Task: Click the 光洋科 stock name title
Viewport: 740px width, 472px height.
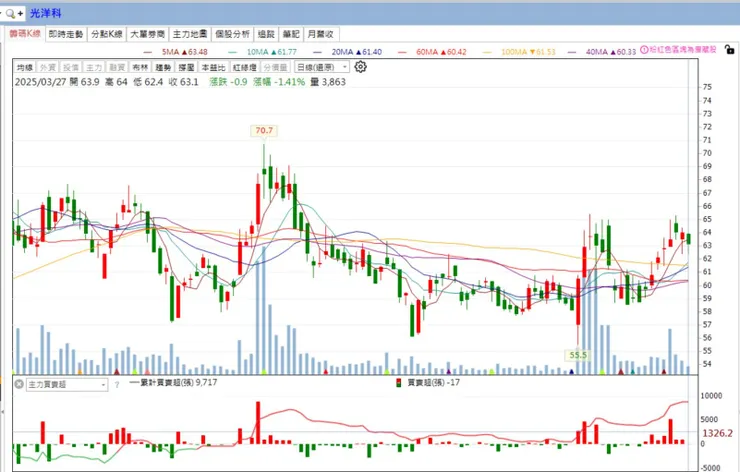Action: pyautogui.click(x=46, y=14)
